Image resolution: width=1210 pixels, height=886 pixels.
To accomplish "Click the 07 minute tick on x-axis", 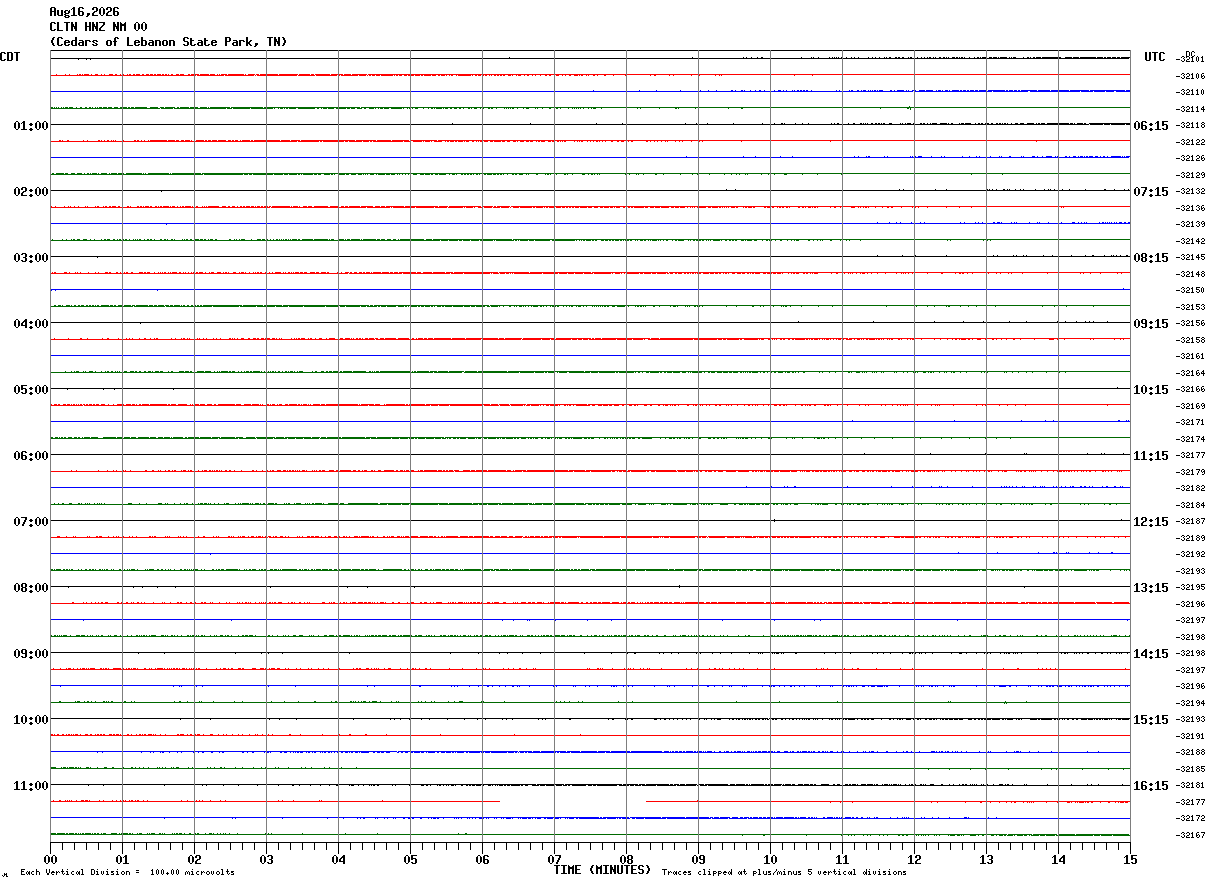I will pos(554,859).
